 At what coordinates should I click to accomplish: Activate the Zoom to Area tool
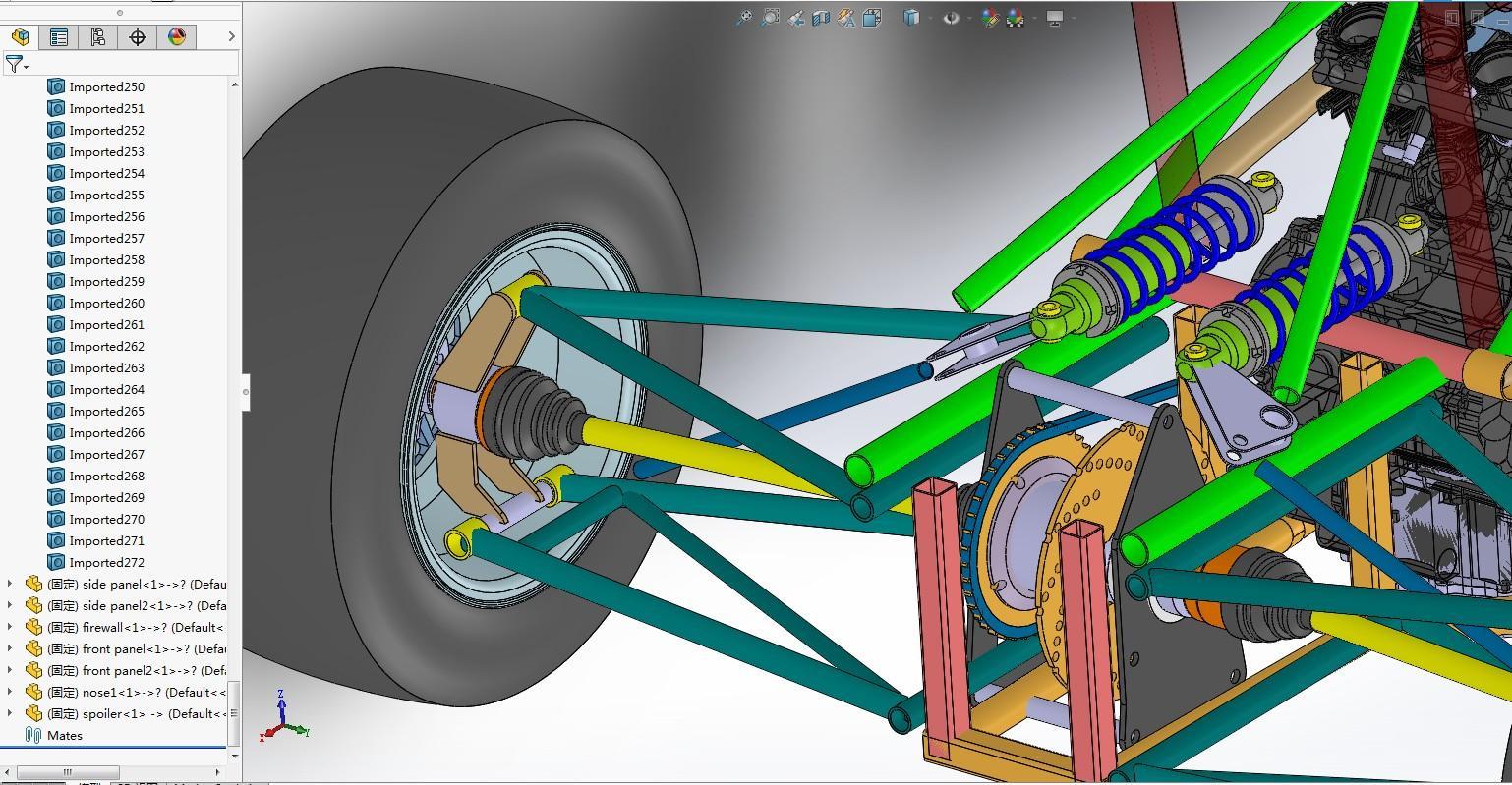tap(771, 18)
